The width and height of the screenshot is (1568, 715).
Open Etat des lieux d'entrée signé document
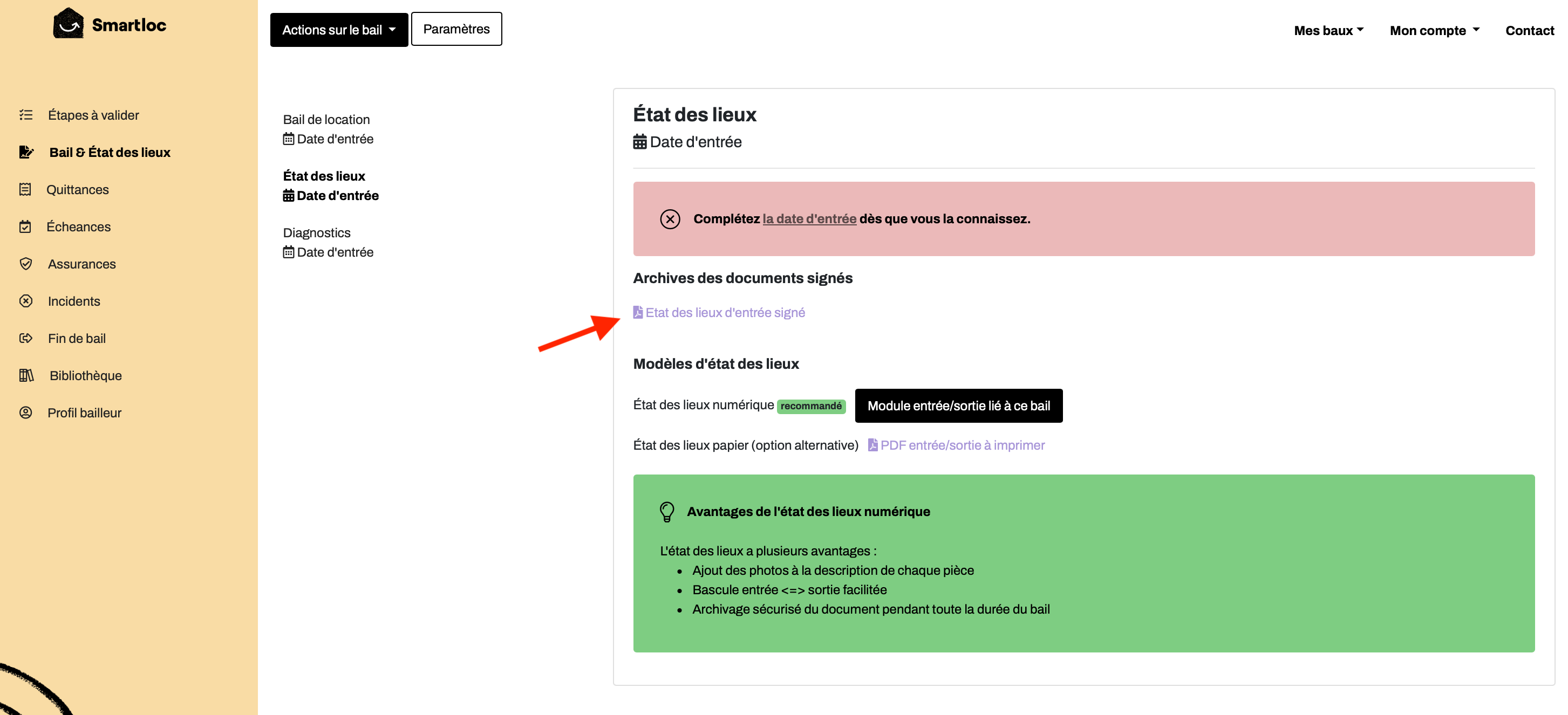pos(725,312)
